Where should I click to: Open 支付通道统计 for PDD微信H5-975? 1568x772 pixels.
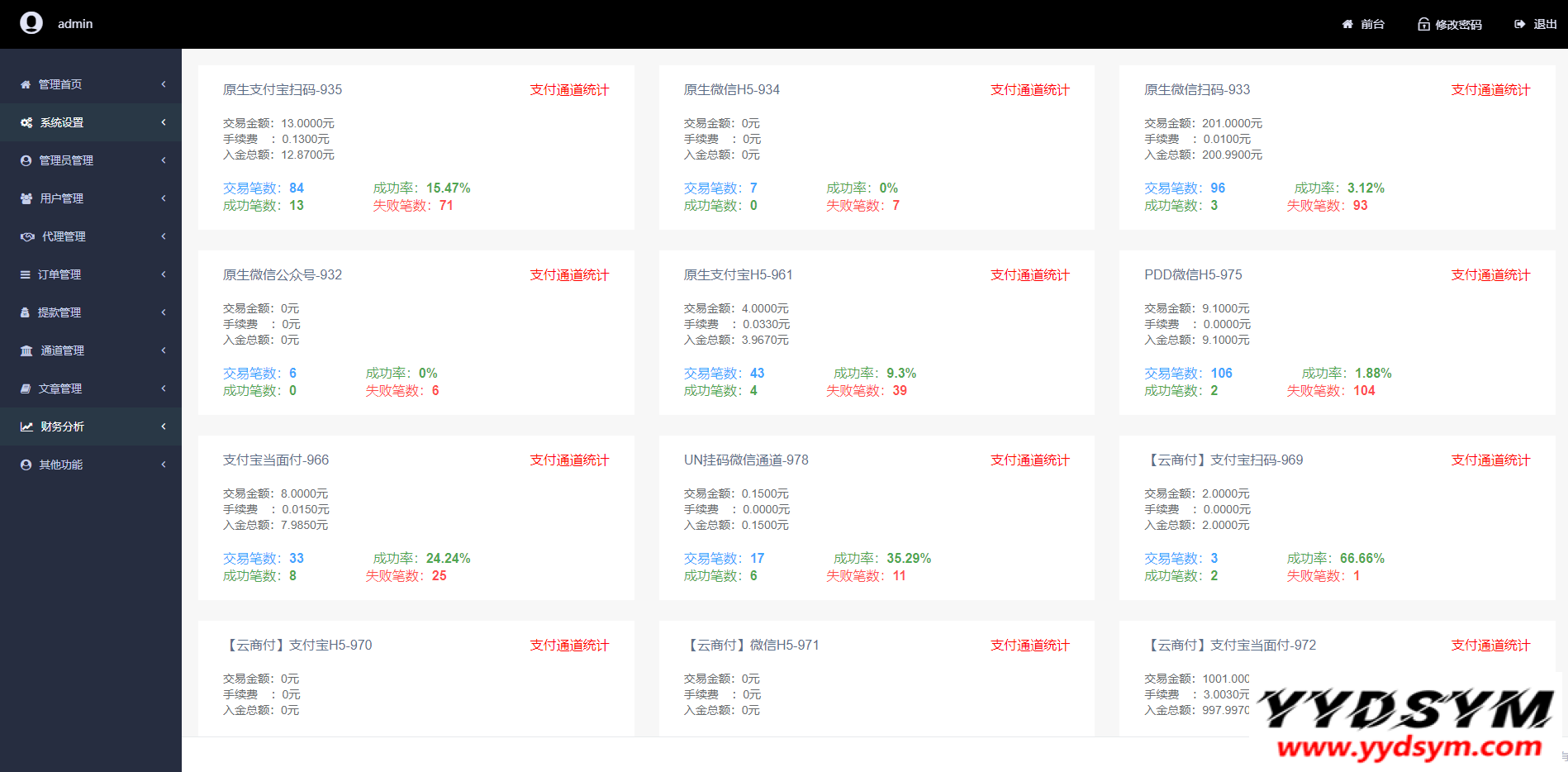(1490, 275)
